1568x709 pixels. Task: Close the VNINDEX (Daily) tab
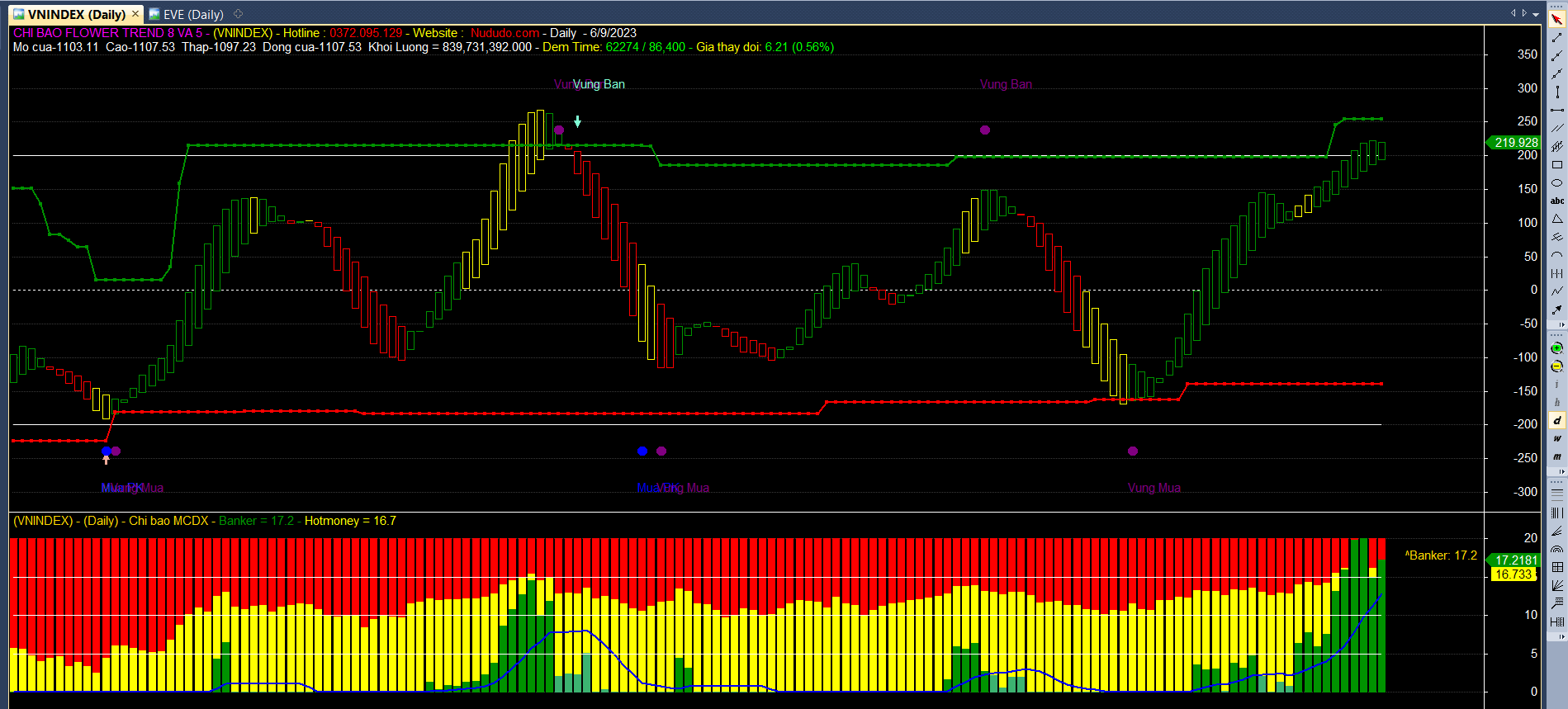136,14
